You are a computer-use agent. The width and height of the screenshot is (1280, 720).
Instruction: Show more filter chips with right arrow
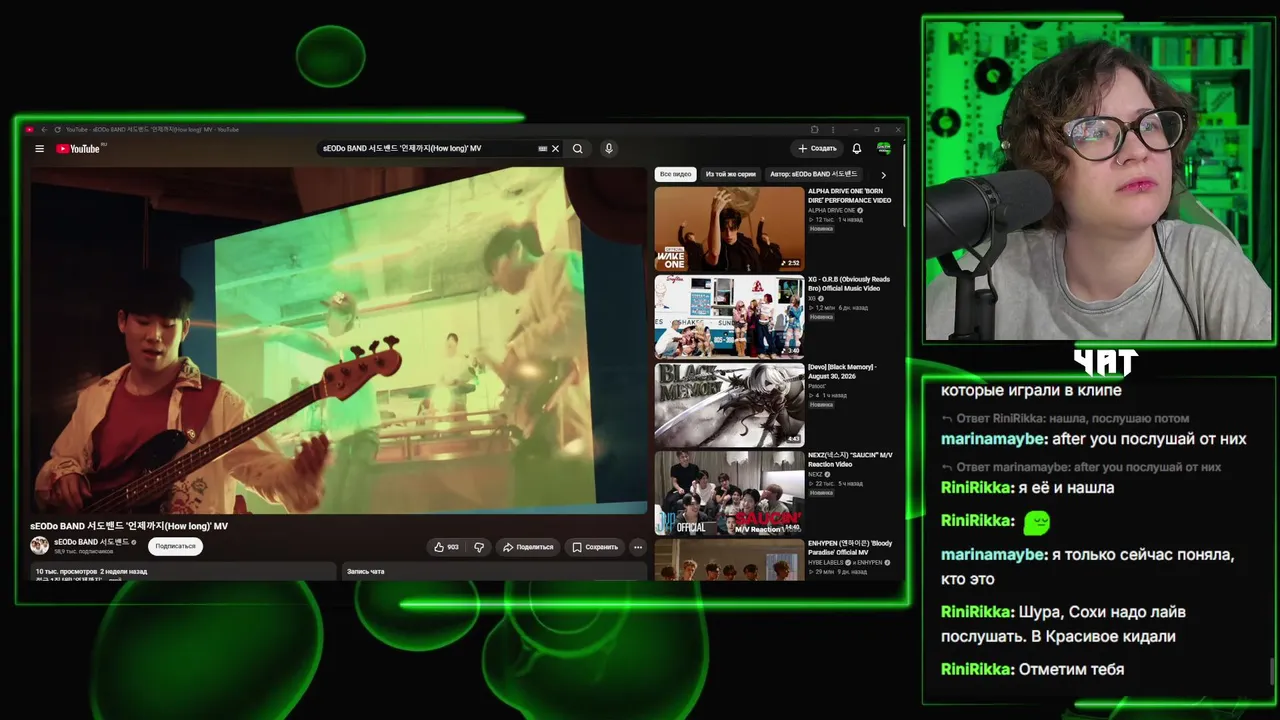pos(883,175)
